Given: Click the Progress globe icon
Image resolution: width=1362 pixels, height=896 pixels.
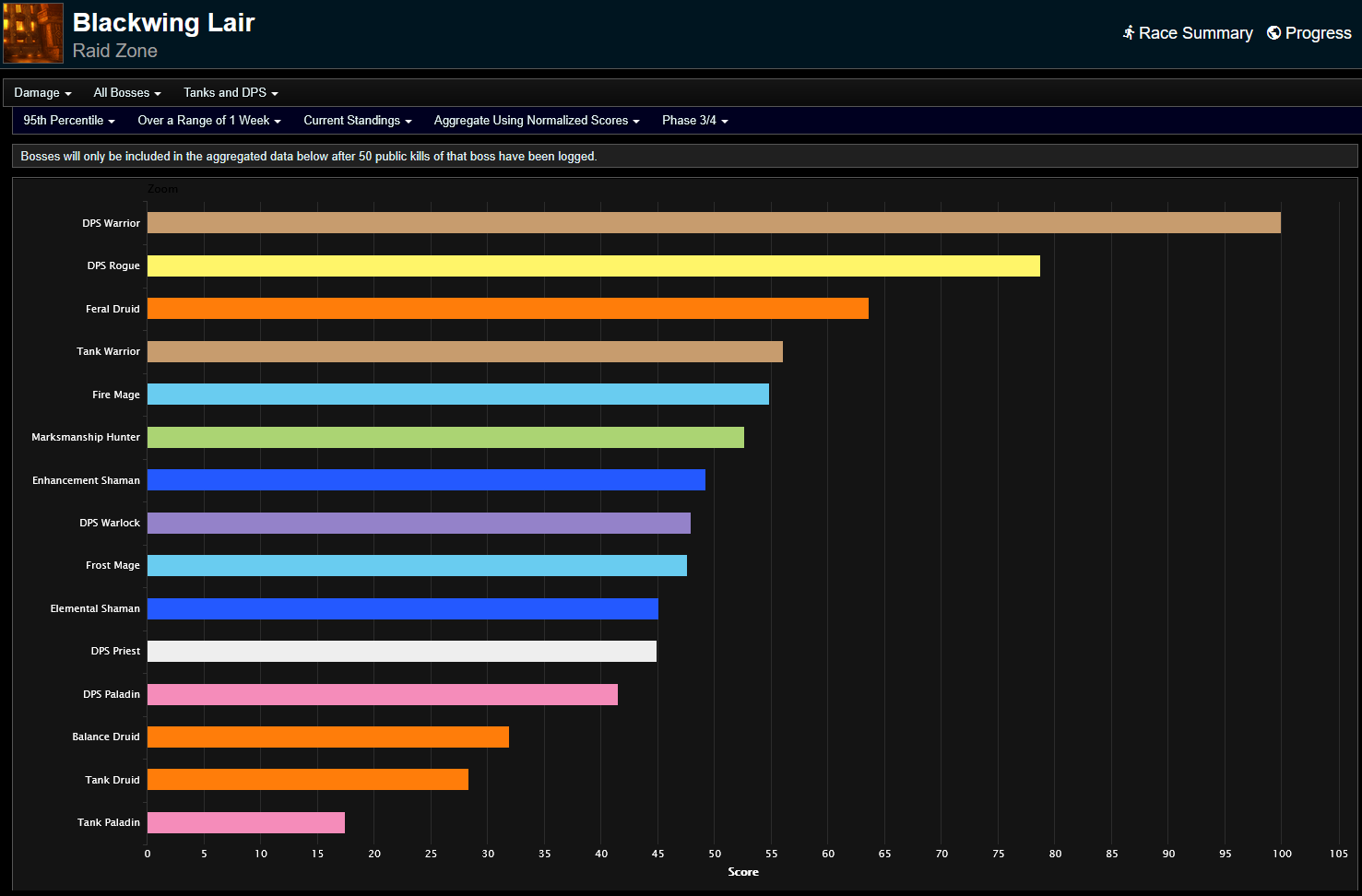Looking at the screenshot, I should tap(1273, 32).
